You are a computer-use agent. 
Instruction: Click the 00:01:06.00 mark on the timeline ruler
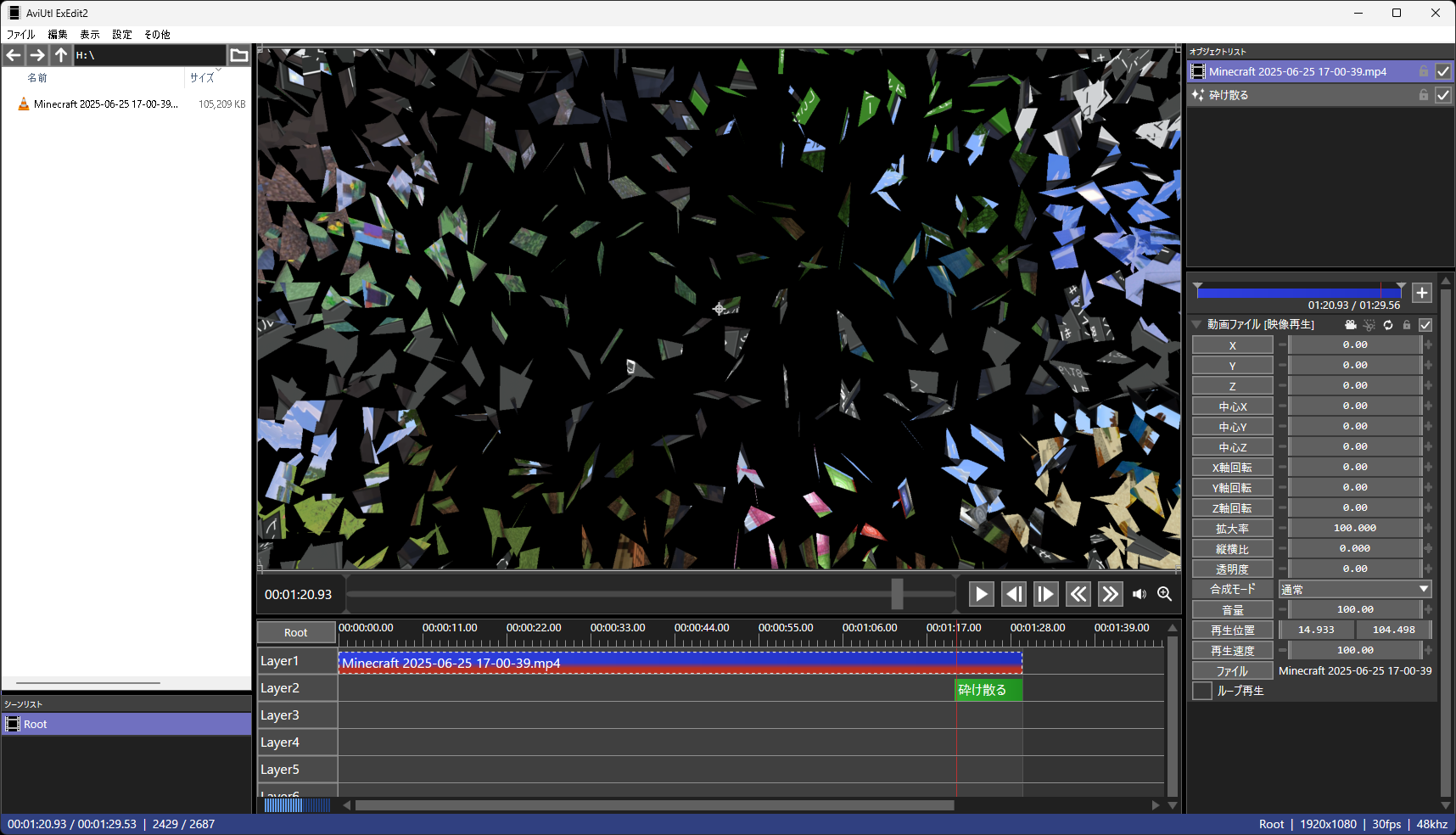(x=870, y=628)
